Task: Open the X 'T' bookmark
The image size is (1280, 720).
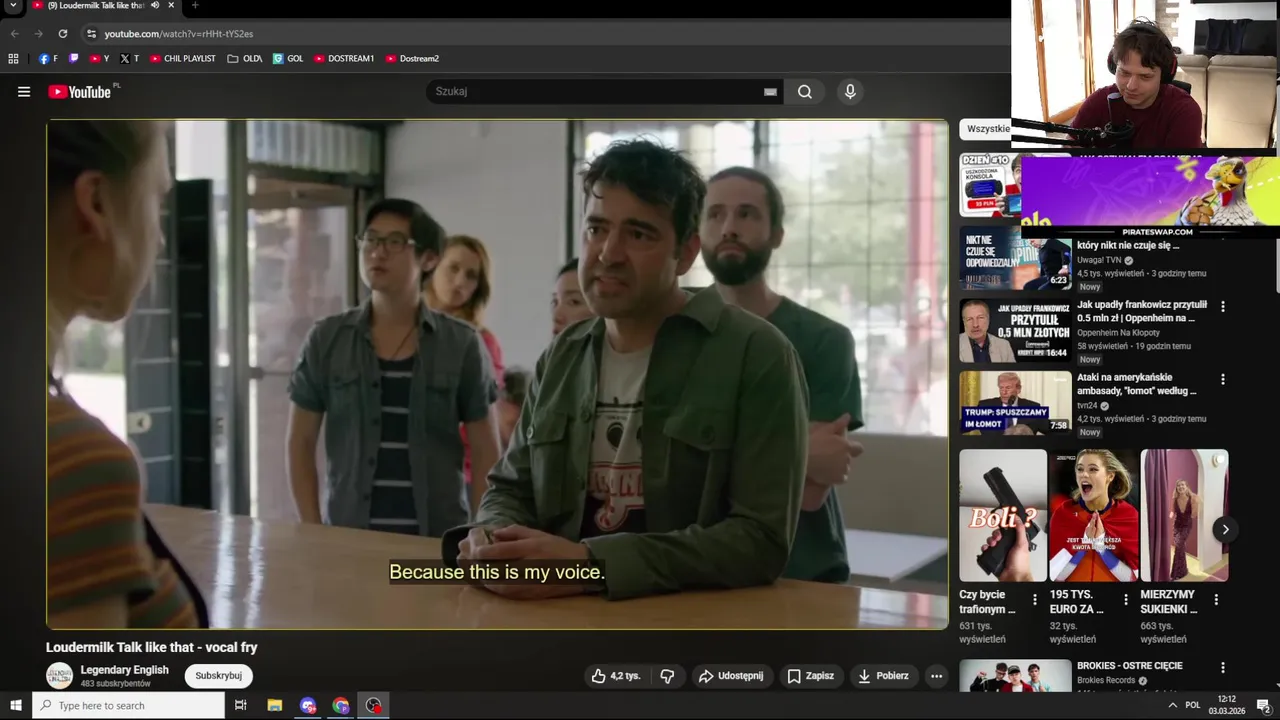Action: click(129, 59)
